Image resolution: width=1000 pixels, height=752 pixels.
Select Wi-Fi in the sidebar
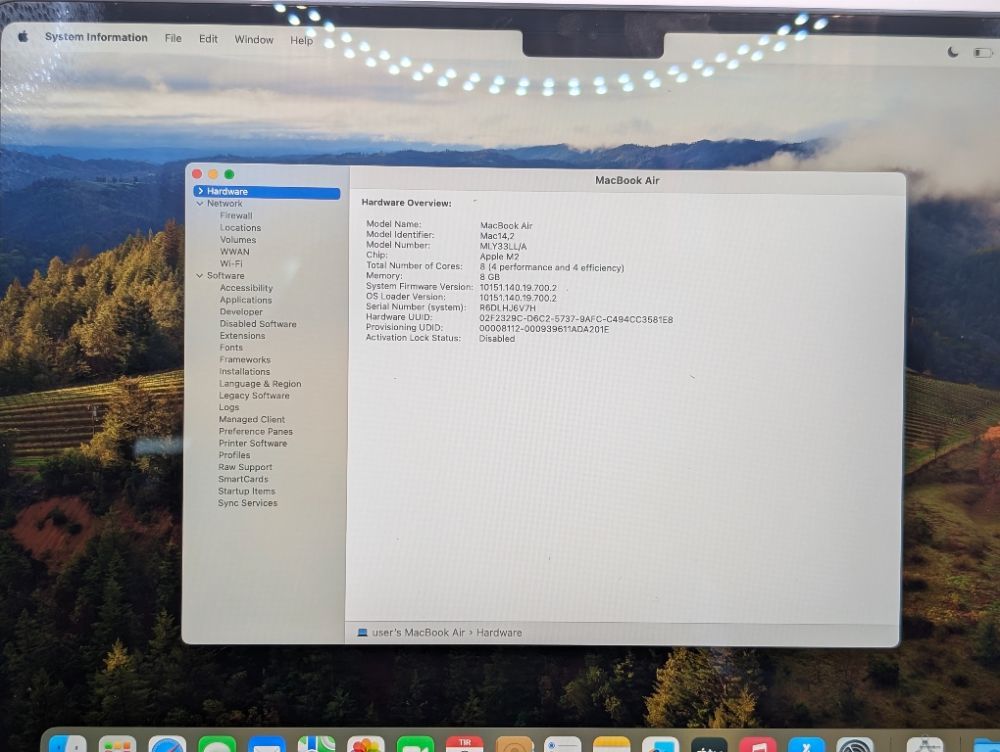(x=231, y=263)
